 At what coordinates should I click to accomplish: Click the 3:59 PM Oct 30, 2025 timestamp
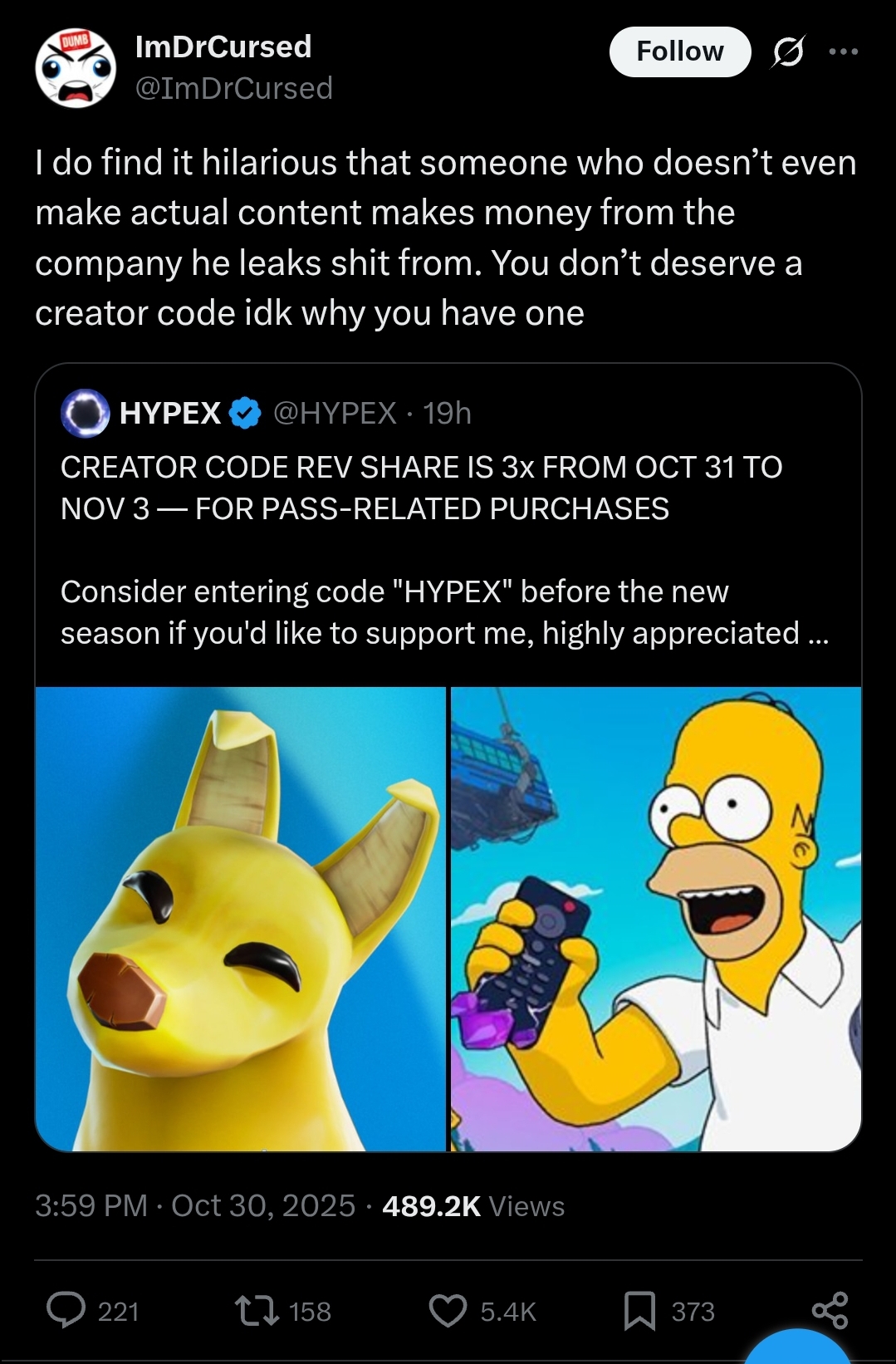coord(195,1205)
